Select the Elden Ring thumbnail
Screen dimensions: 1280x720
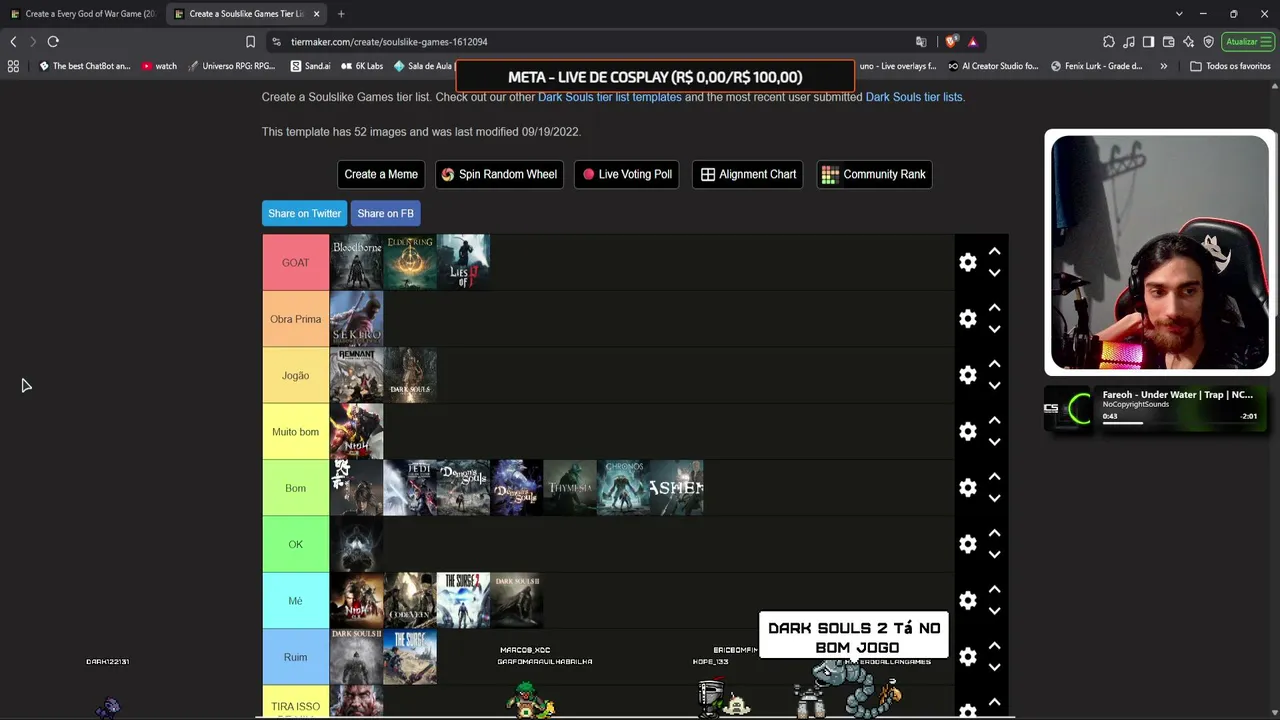pyautogui.click(x=410, y=262)
